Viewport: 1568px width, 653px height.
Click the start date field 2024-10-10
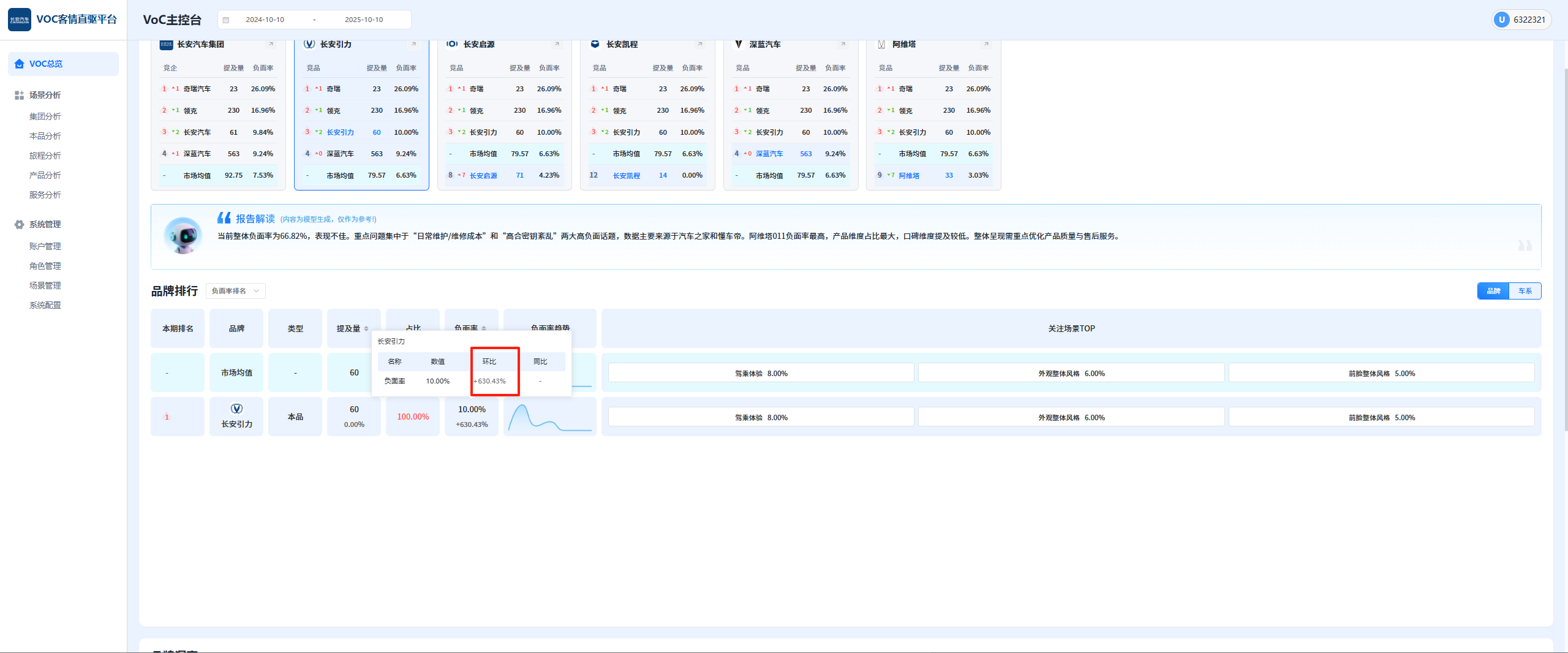pyautogui.click(x=265, y=20)
